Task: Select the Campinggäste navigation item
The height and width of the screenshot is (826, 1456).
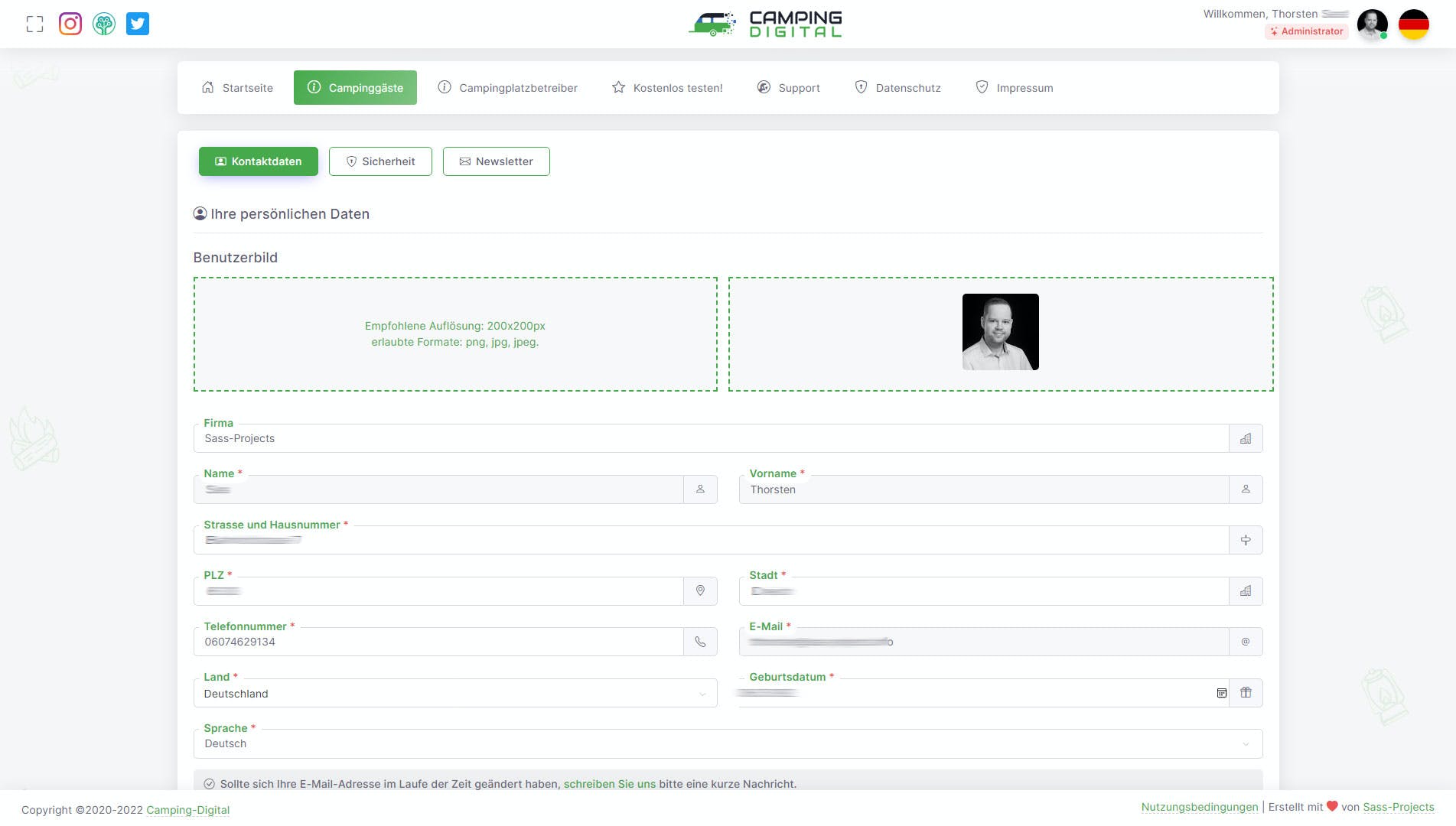Action: (355, 88)
